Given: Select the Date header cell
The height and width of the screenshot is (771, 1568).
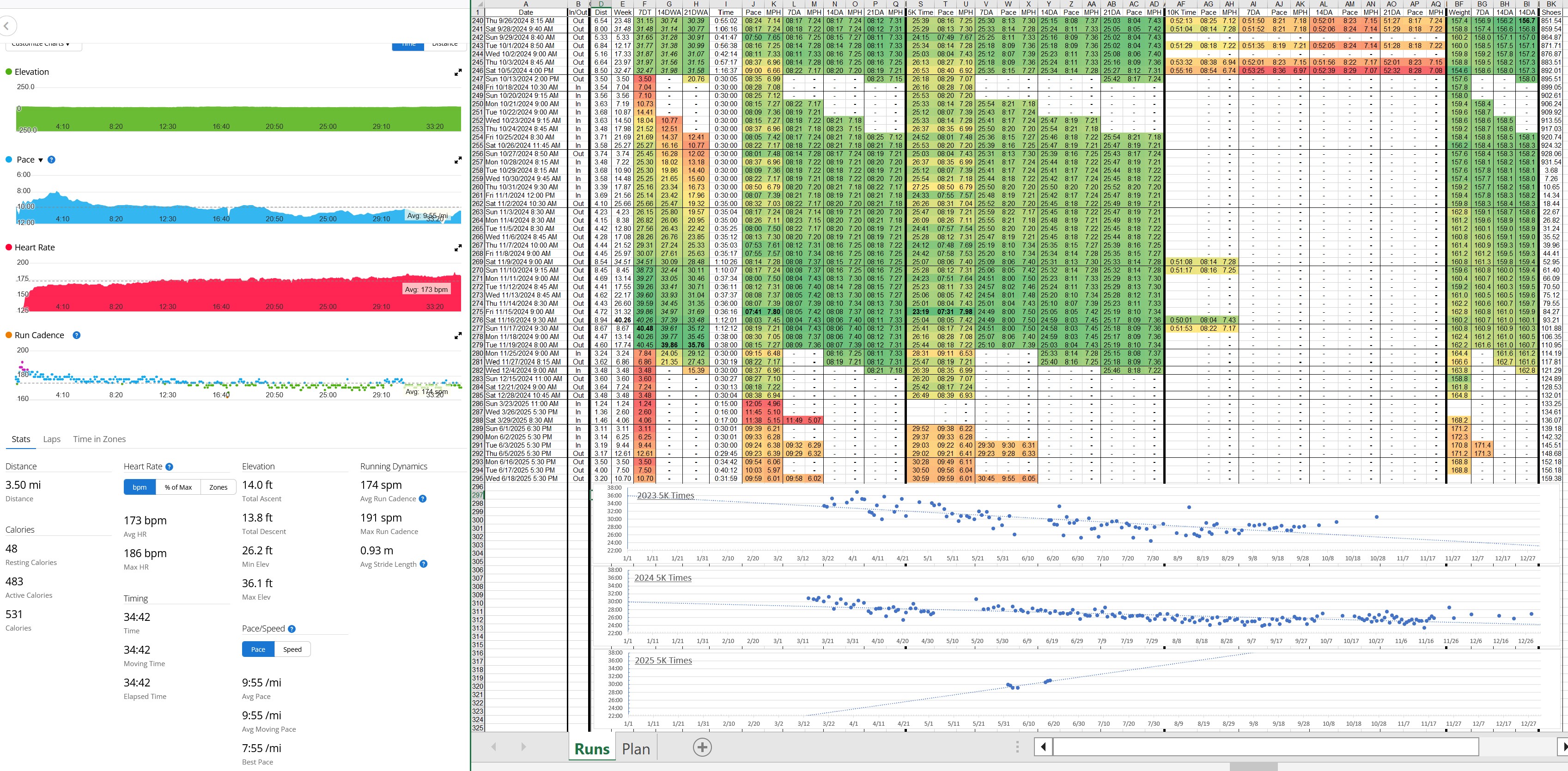Looking at the screenshot, I should pyautogui.click(x=525, y=12).
